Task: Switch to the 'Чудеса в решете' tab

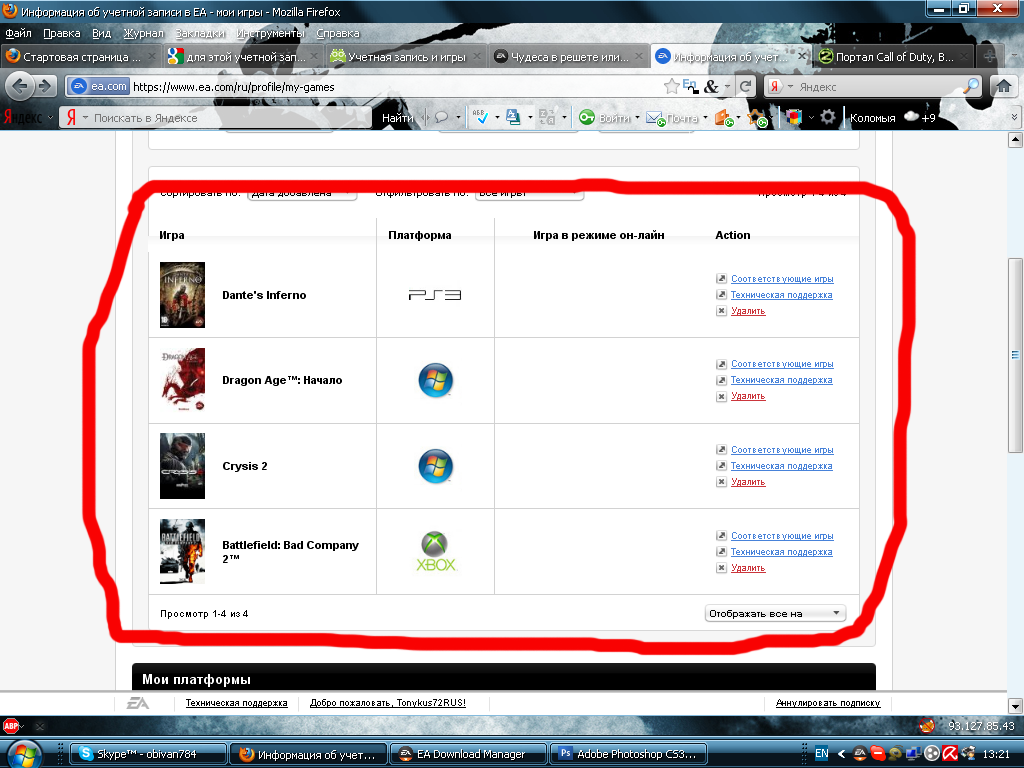Action: coord(569,57)
